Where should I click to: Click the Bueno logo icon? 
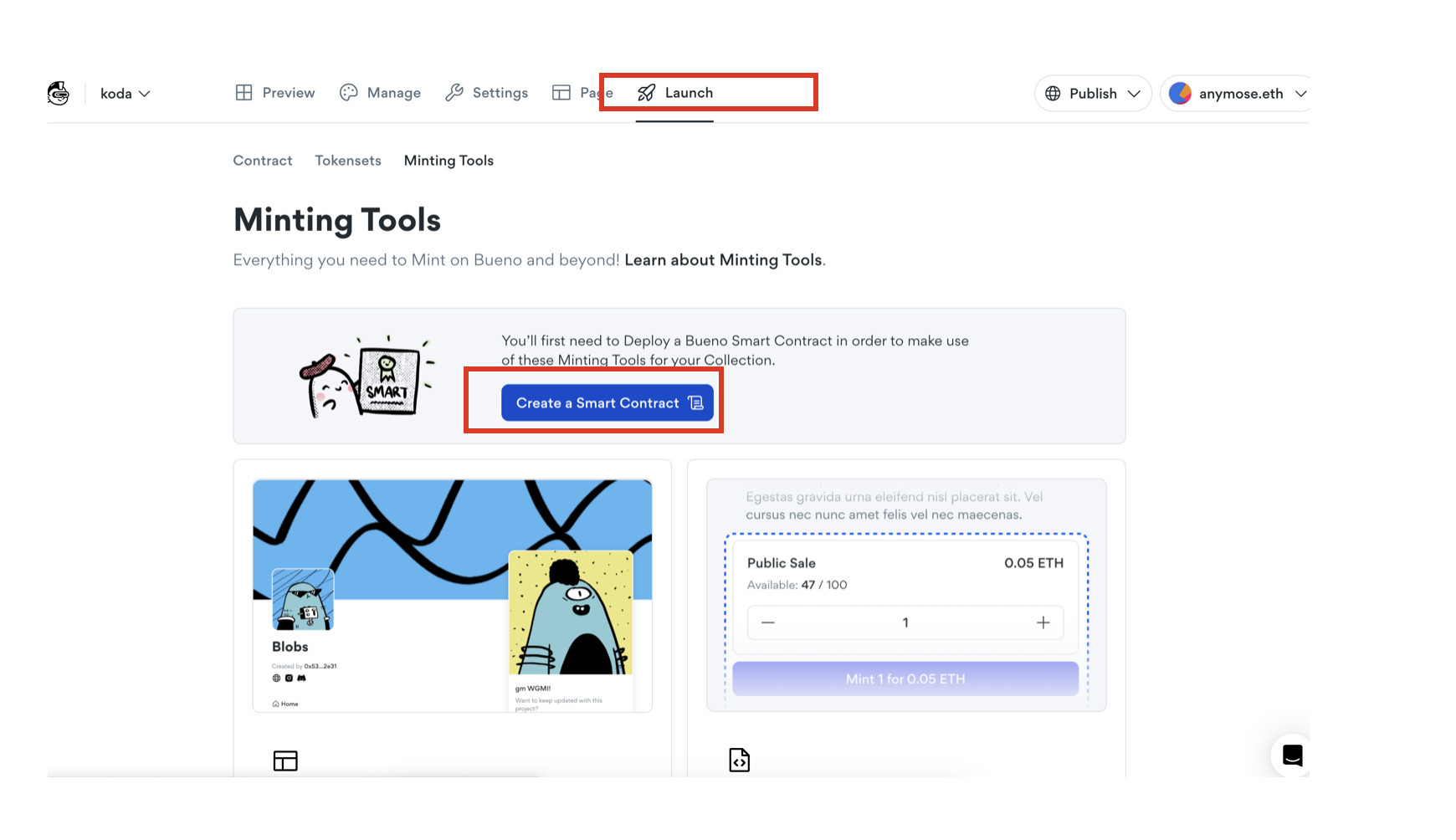pos(59,93)
